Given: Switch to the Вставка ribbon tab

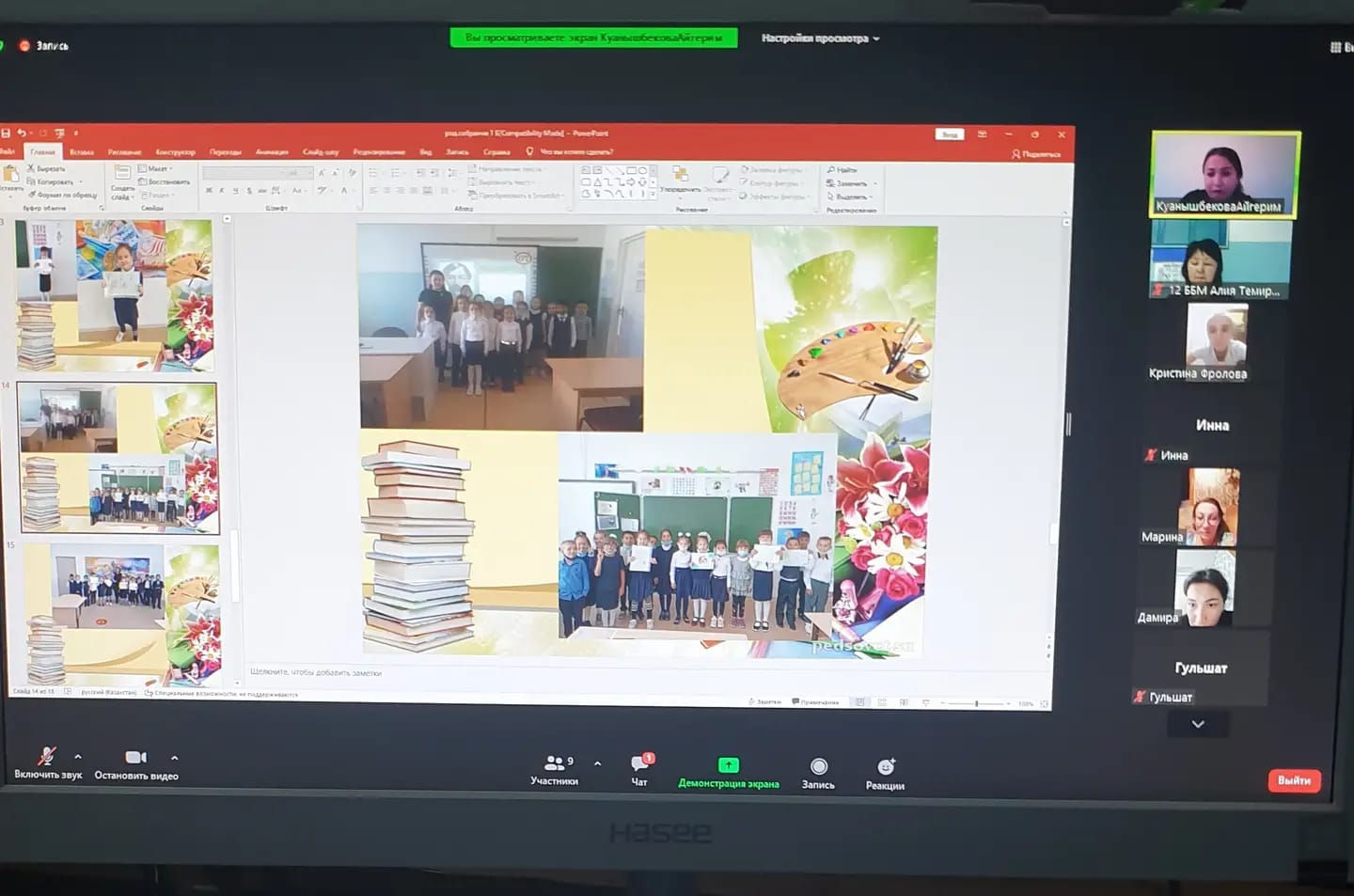Looking at the screenshot, I should (82, 151).
